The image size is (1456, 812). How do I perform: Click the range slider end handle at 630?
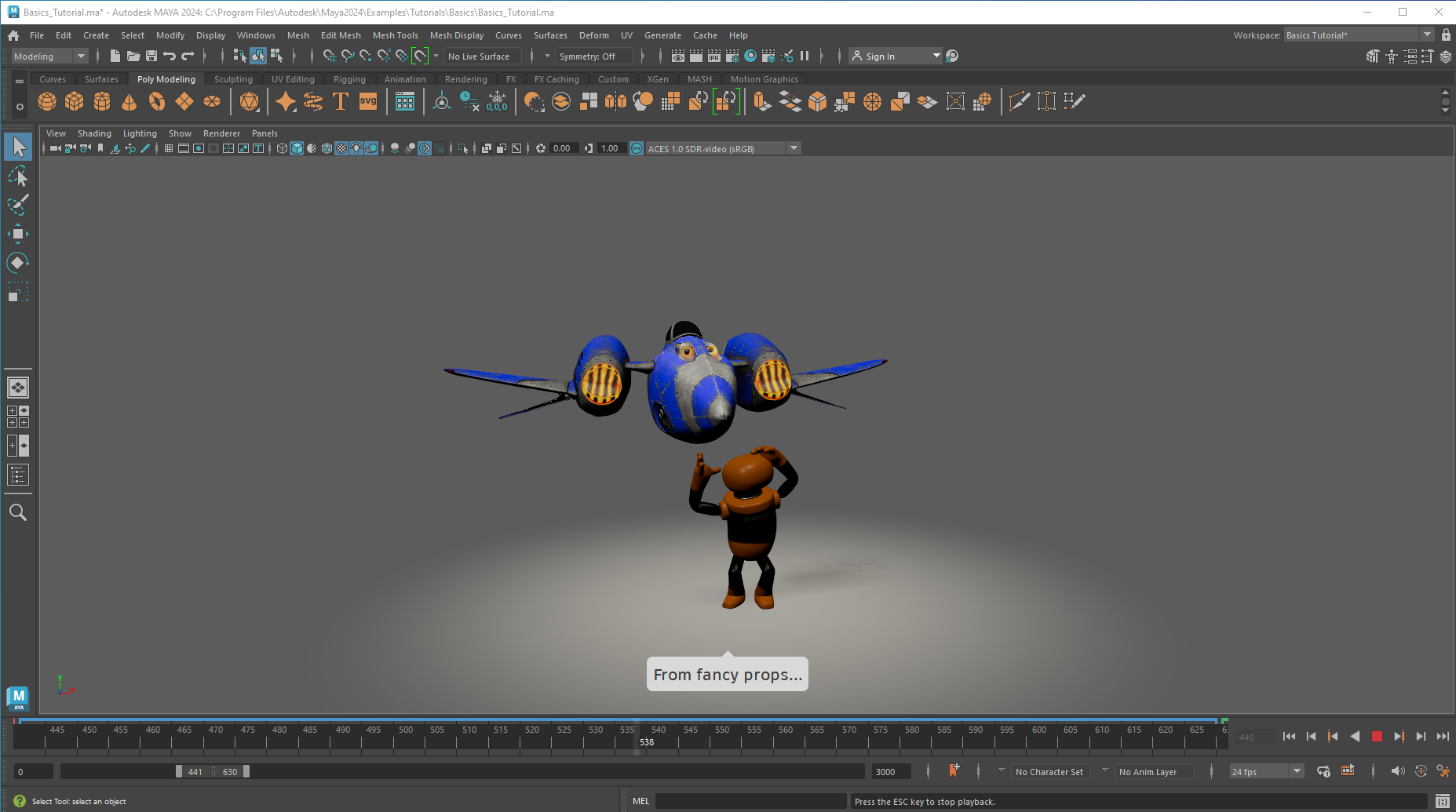[246, 771]
